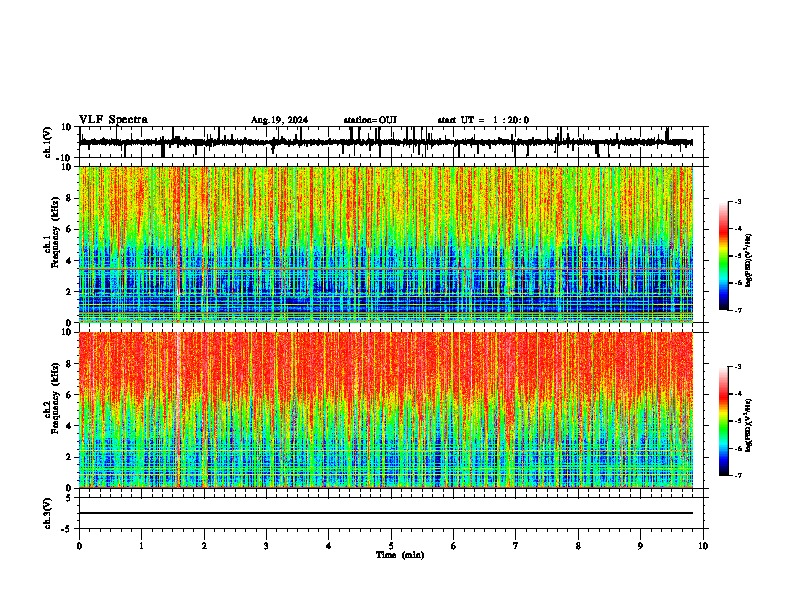792x612 pixels.
Task: Click time axis tick label "10"
Action: [703, 546]
